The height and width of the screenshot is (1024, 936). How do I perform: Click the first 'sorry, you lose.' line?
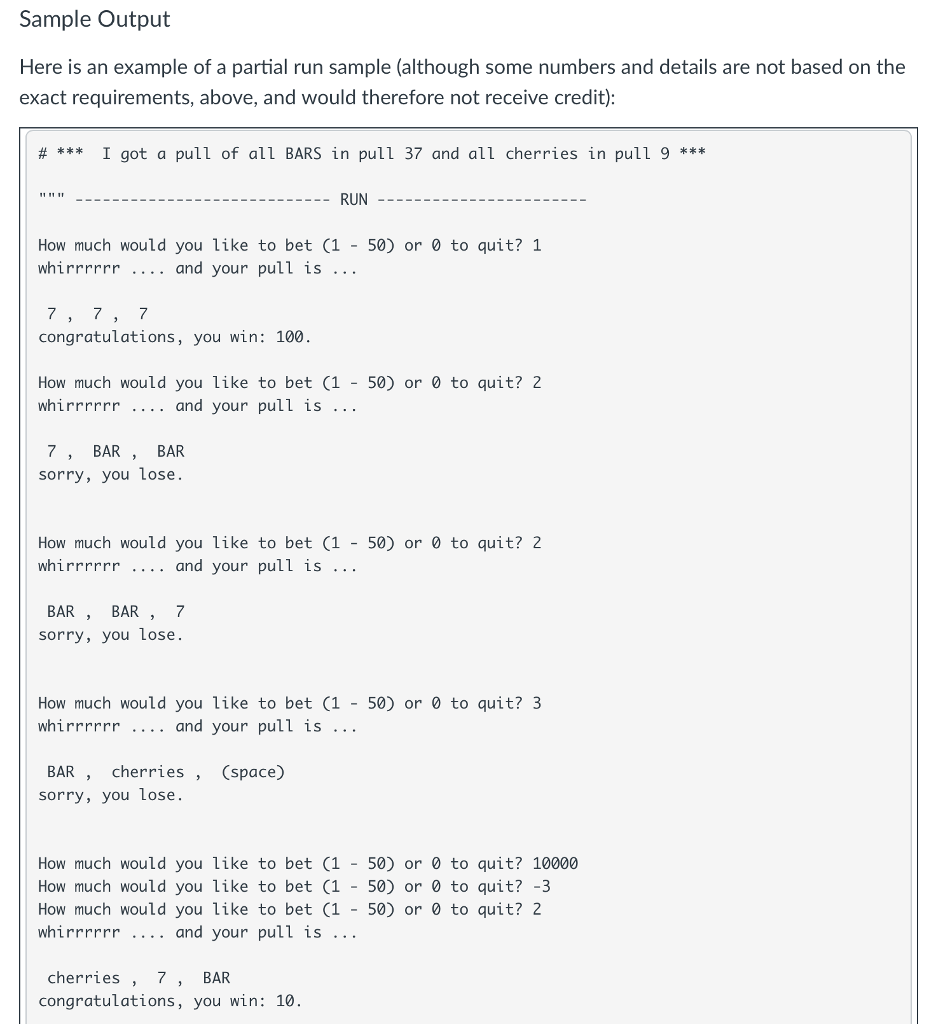(110, 475)
